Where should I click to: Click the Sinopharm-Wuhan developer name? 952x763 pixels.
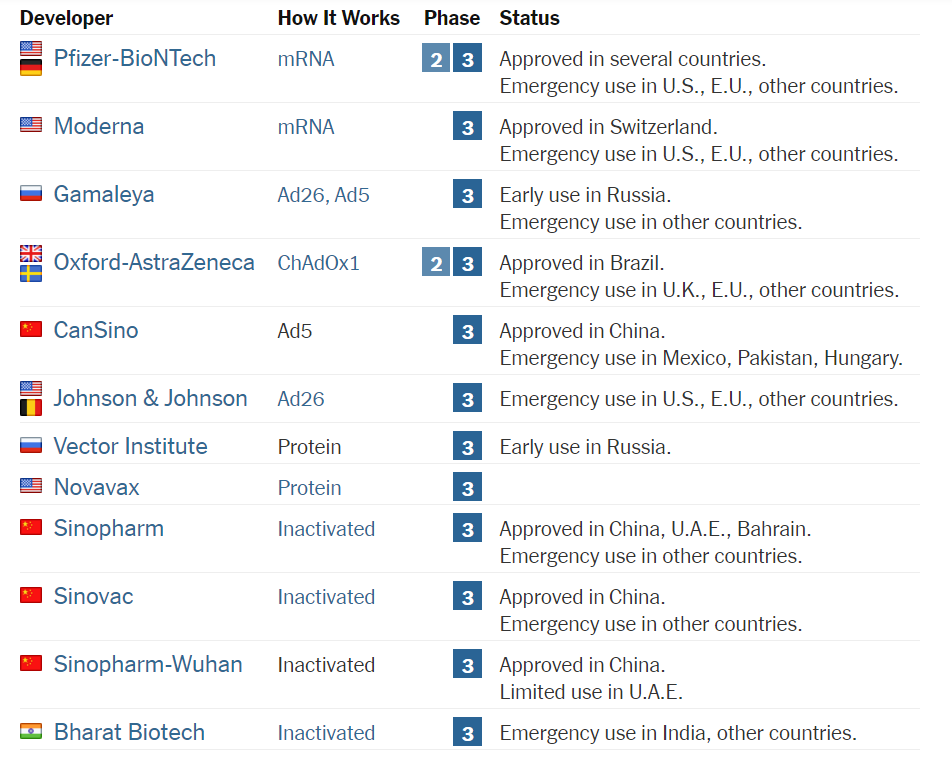148,664
